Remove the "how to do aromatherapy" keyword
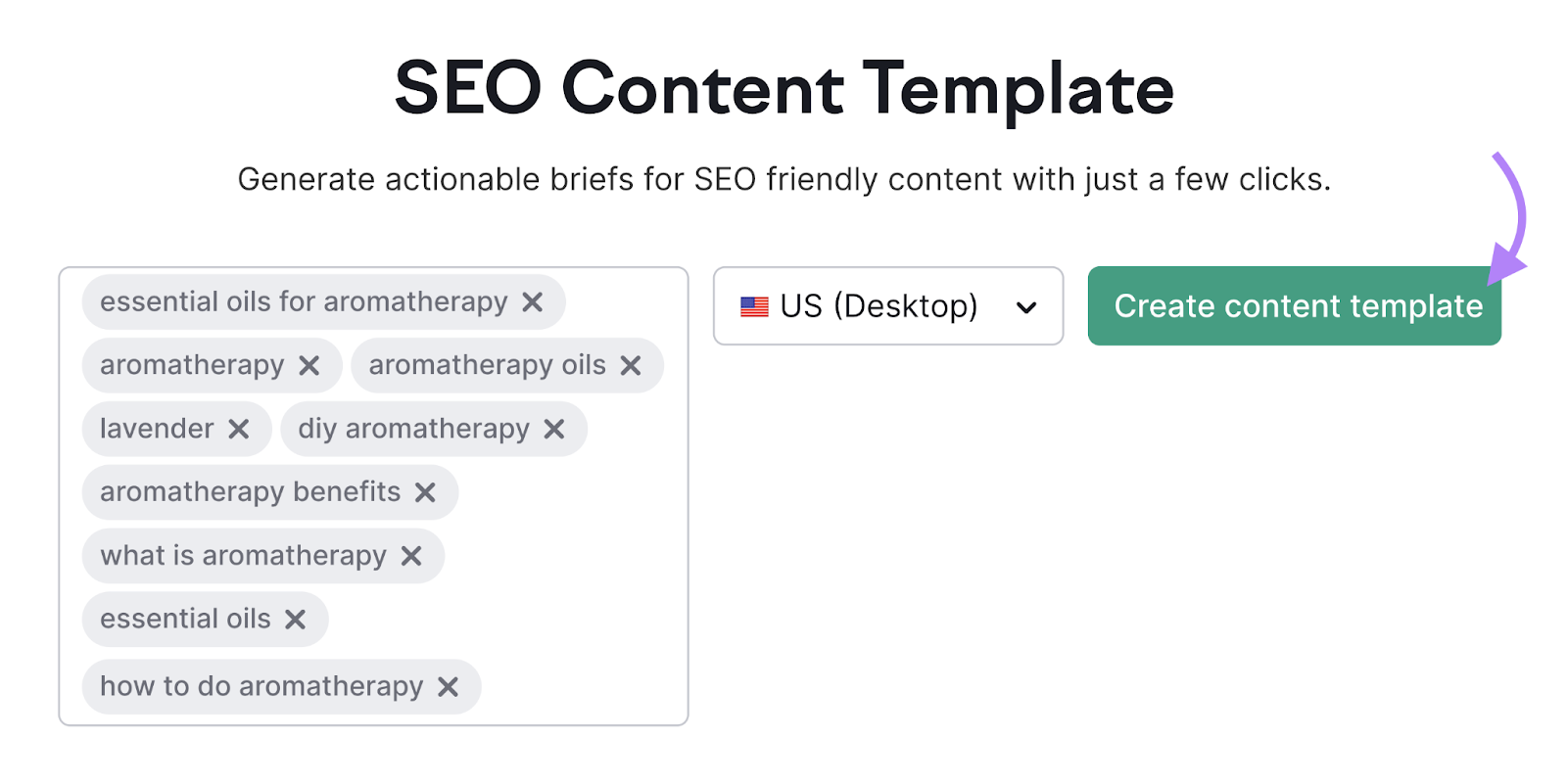Screen dimensions: 1567x784 [450, 686]
